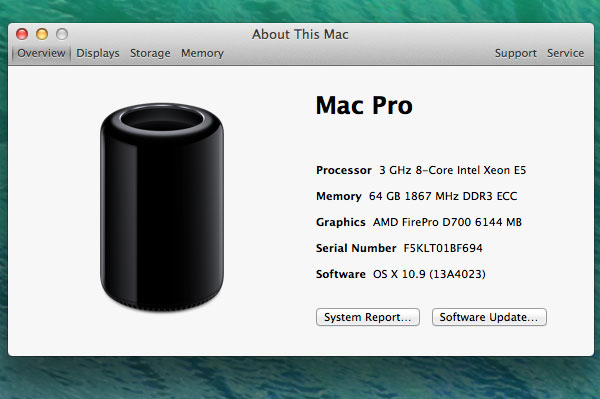
Task: Click the Software Update... button
Action: click(x=489, y=317)
